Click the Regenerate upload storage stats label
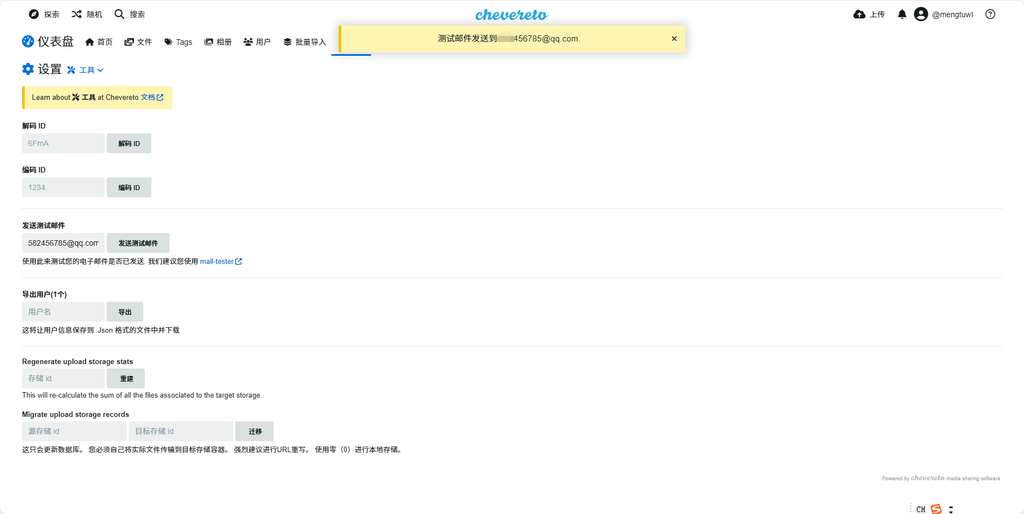The image size is (1024, 514). pos(78,361)
